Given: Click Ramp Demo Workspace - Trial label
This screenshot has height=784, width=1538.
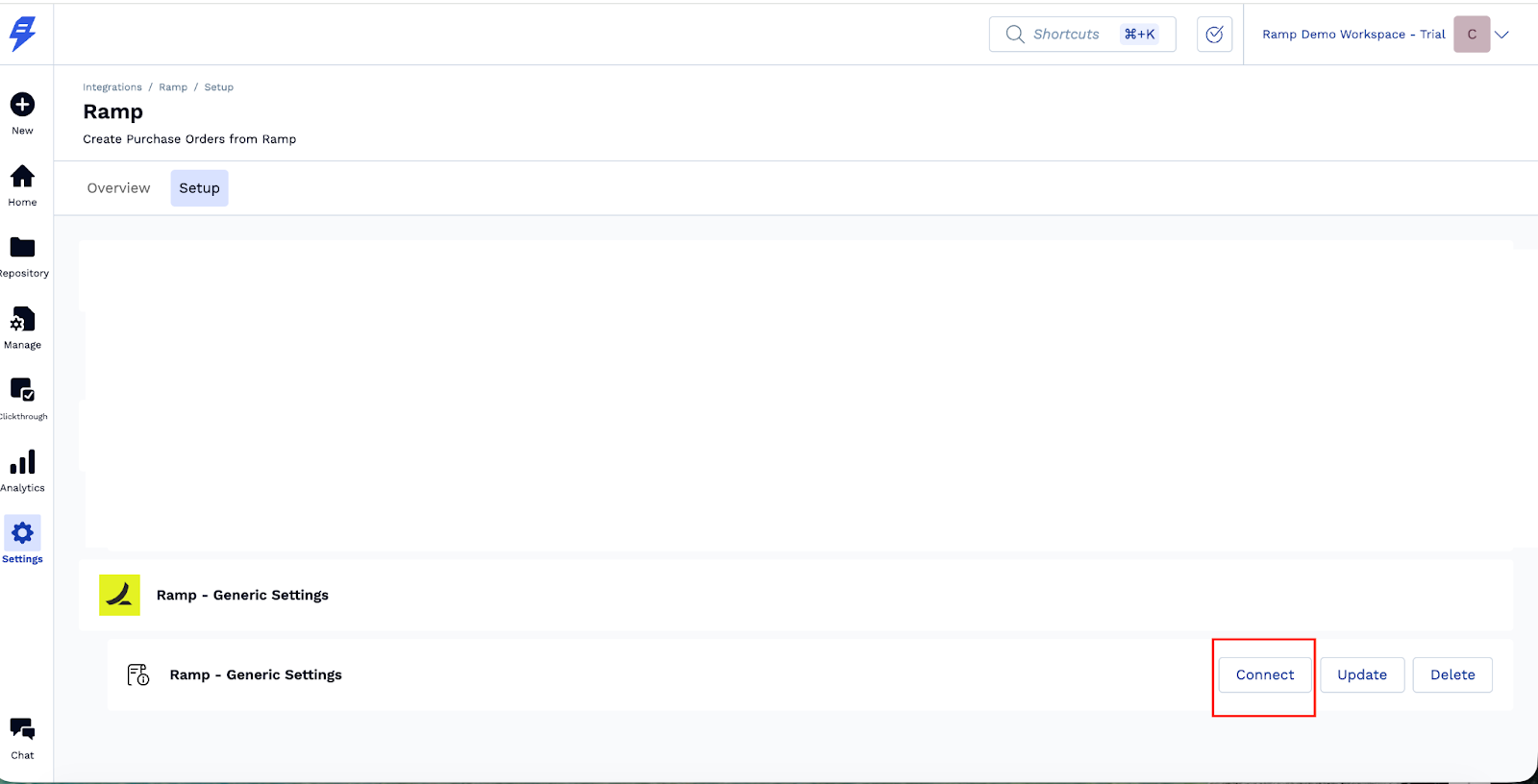Looking at the screenshot, I should coord(1353,35).
